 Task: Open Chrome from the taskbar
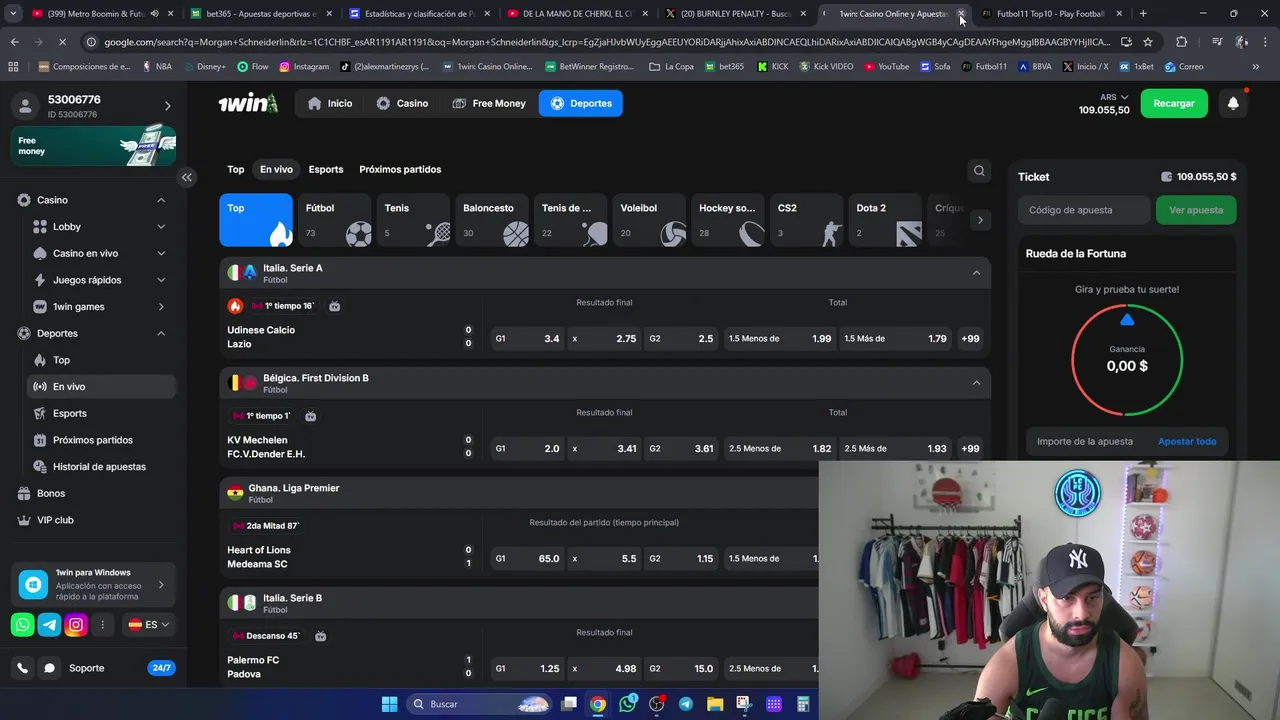point(597,704)
